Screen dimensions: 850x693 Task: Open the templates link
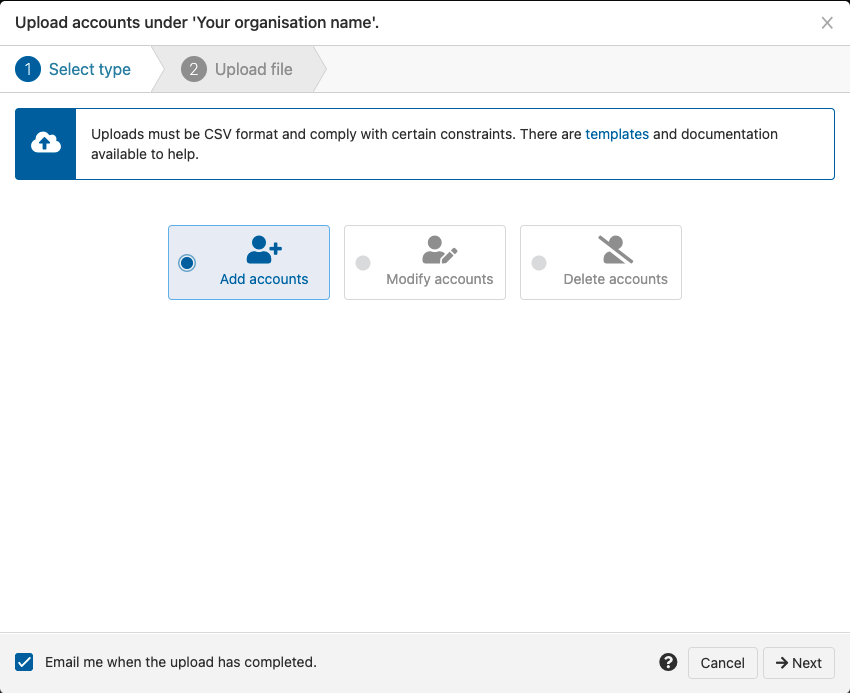point(617,134)
